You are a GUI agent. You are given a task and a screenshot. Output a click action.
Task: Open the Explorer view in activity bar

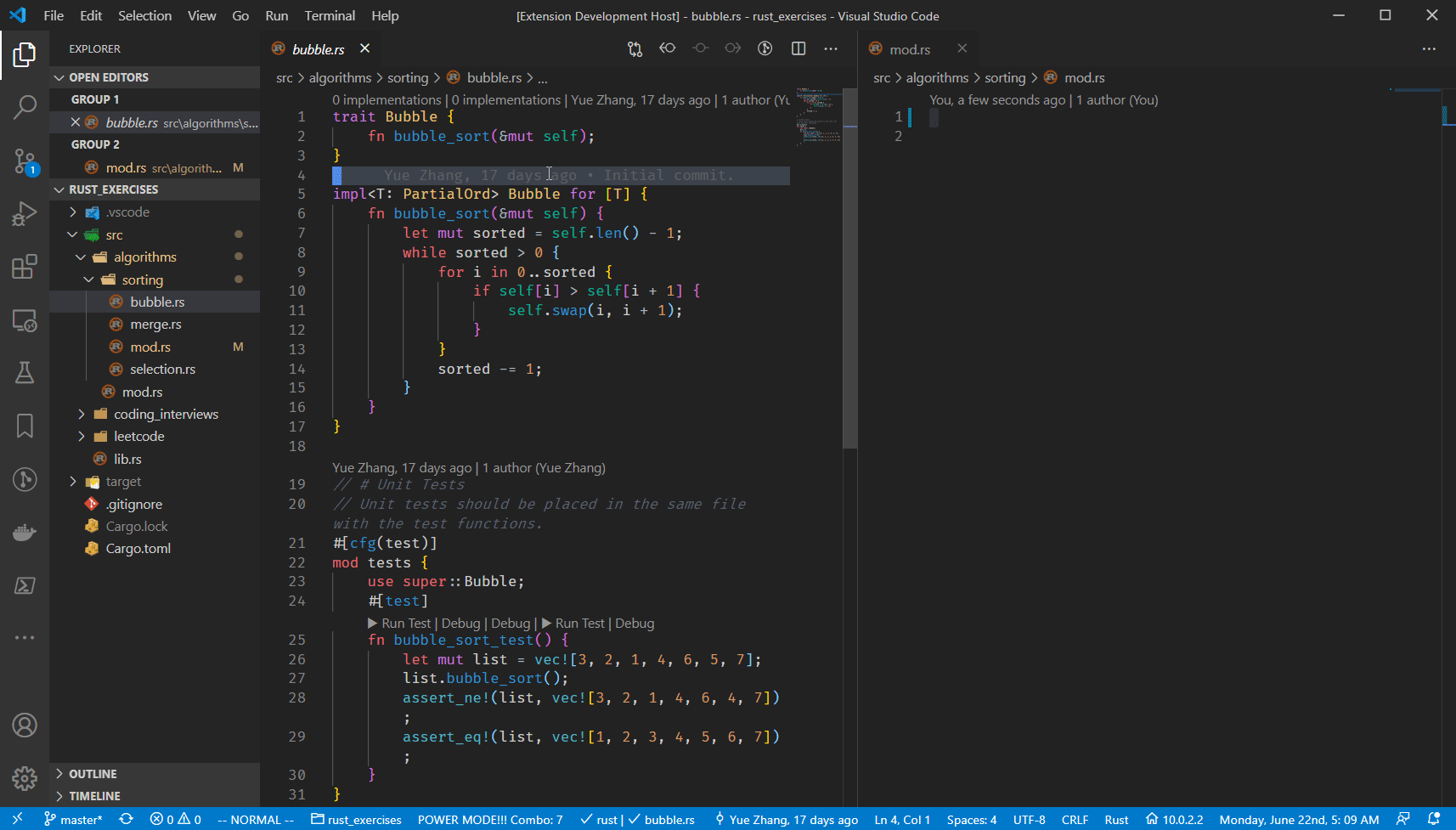pos(25,55)
